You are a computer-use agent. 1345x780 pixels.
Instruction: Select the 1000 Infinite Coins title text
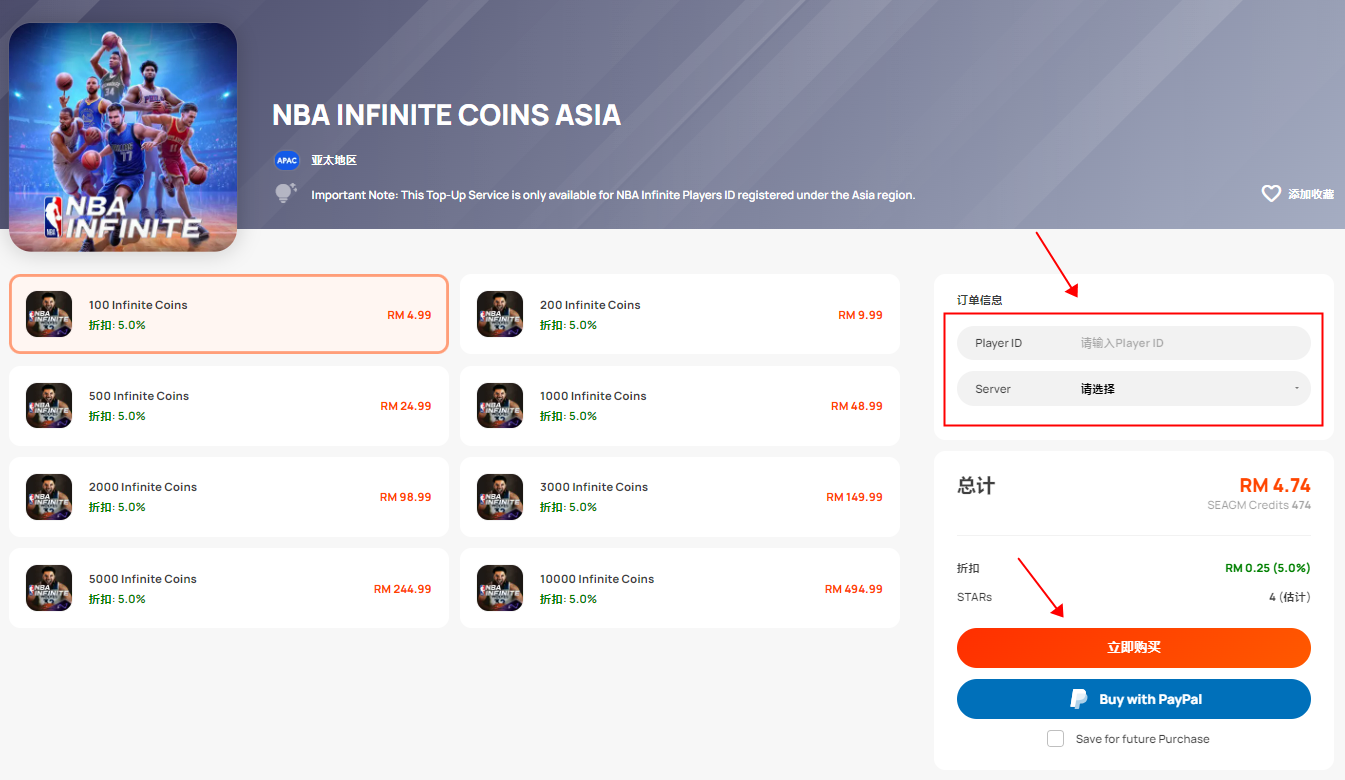click(593, 396)
